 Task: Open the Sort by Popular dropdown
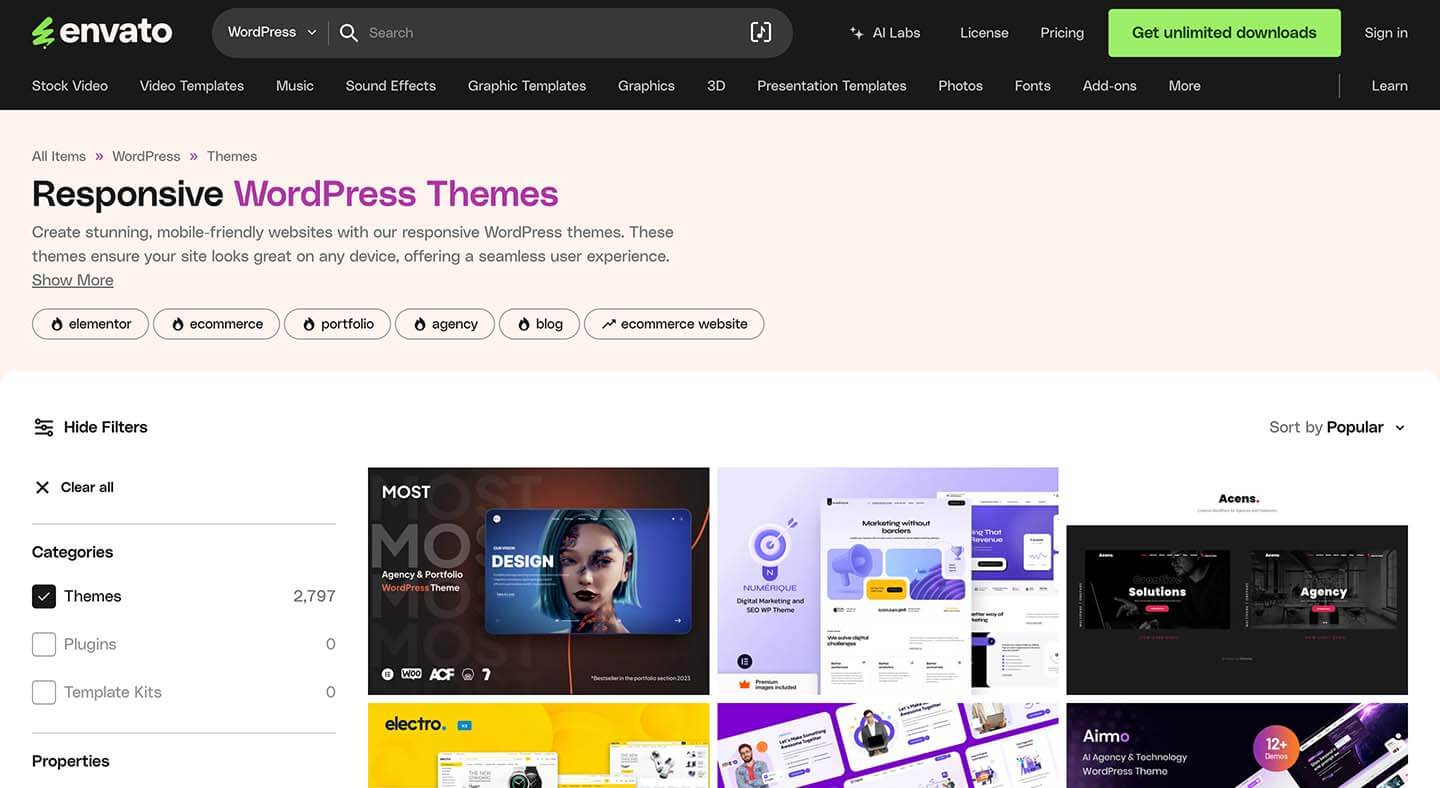point(1337,427)
